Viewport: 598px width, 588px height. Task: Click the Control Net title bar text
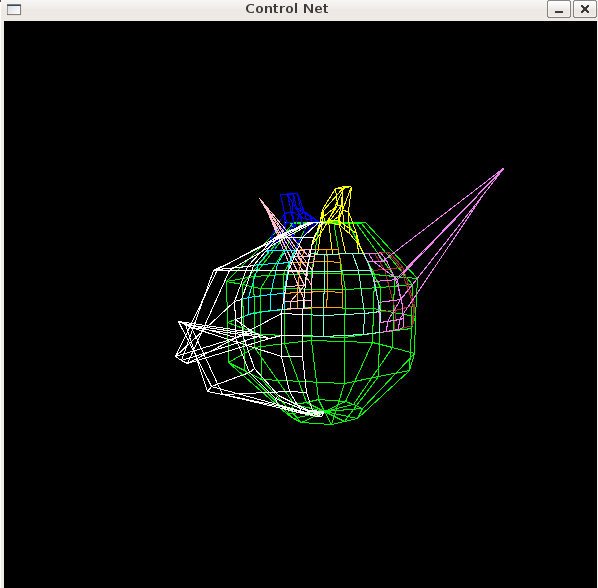[286, 8]
